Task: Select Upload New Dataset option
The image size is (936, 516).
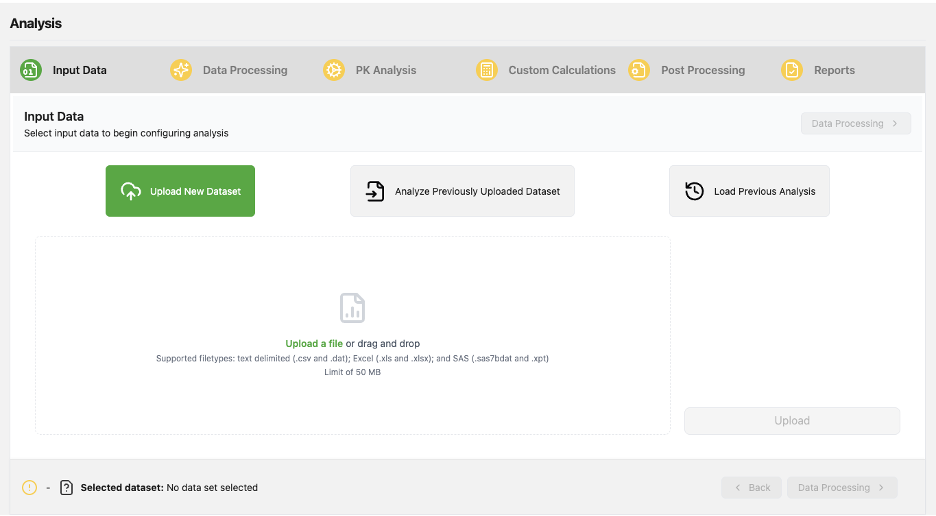Action: coord(180,191)
